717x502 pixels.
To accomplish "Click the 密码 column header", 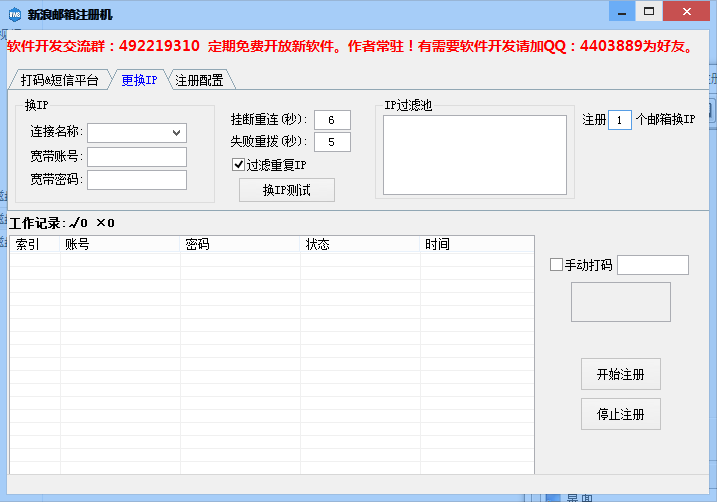I will click(x=240, y=244).
